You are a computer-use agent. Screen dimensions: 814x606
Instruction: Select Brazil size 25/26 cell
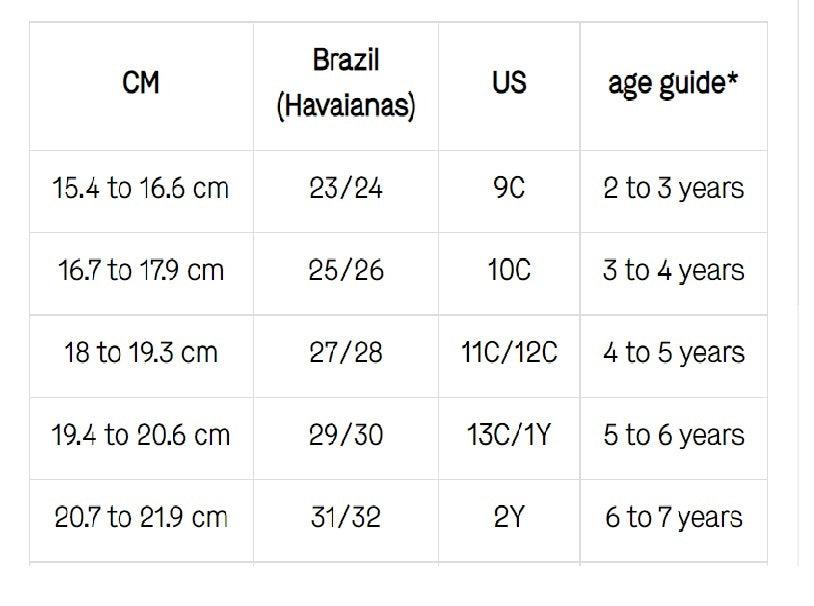[x=346, y=271]
